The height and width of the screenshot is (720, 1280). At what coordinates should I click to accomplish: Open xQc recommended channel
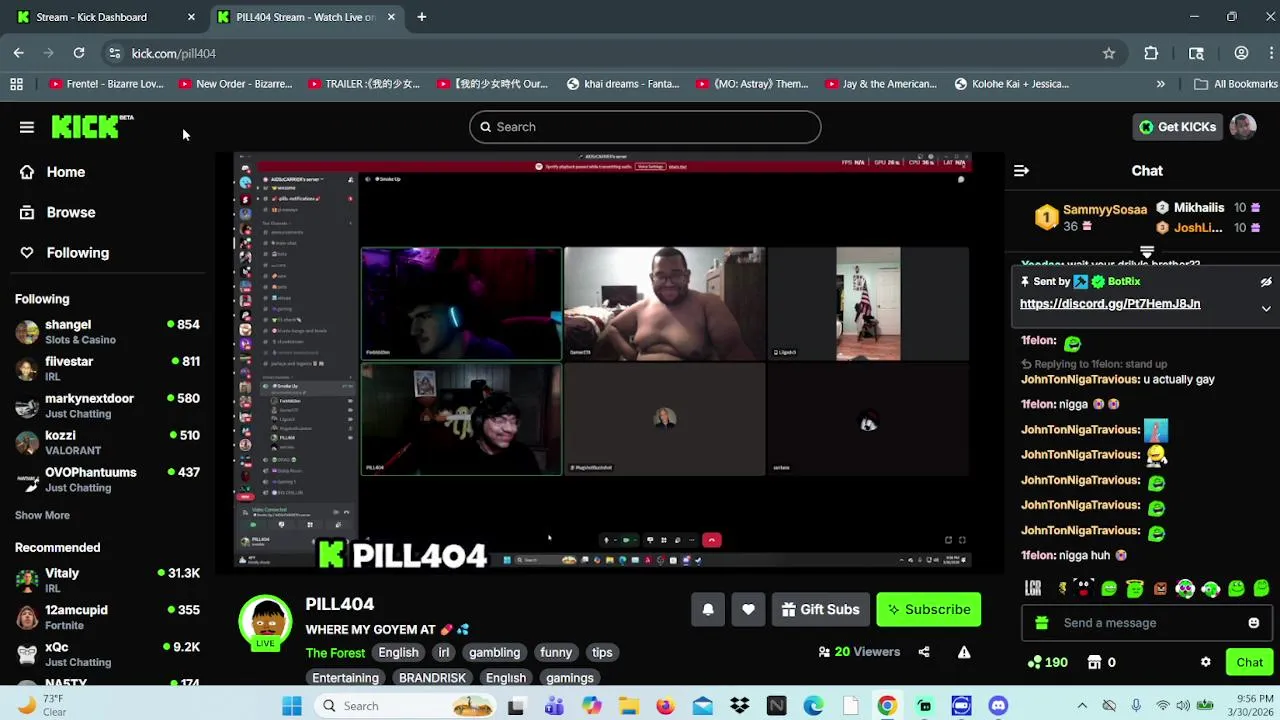pos(107,654)
